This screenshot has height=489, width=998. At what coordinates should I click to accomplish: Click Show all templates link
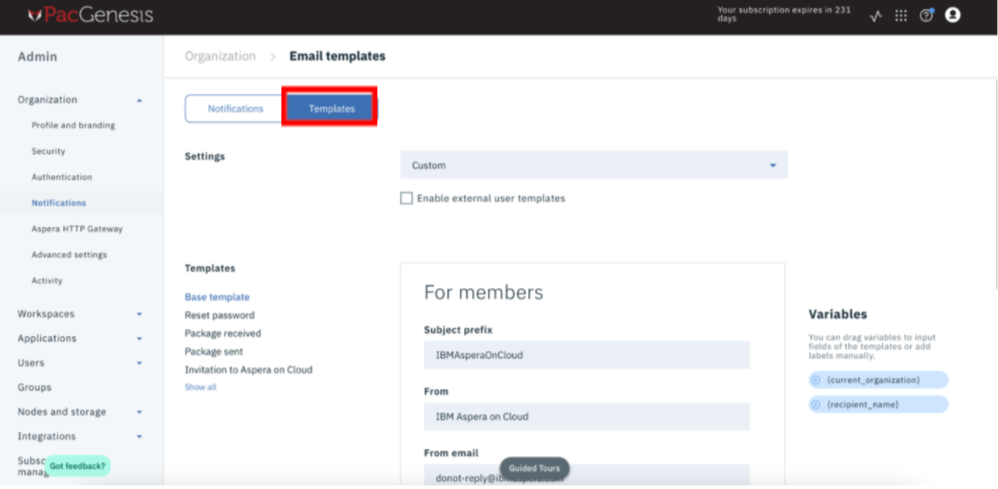pos(200,387)
